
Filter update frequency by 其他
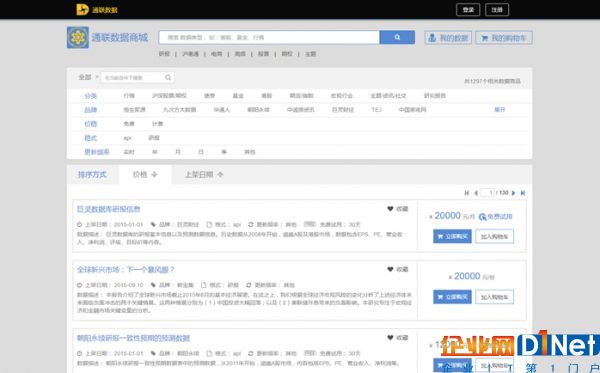249,152
